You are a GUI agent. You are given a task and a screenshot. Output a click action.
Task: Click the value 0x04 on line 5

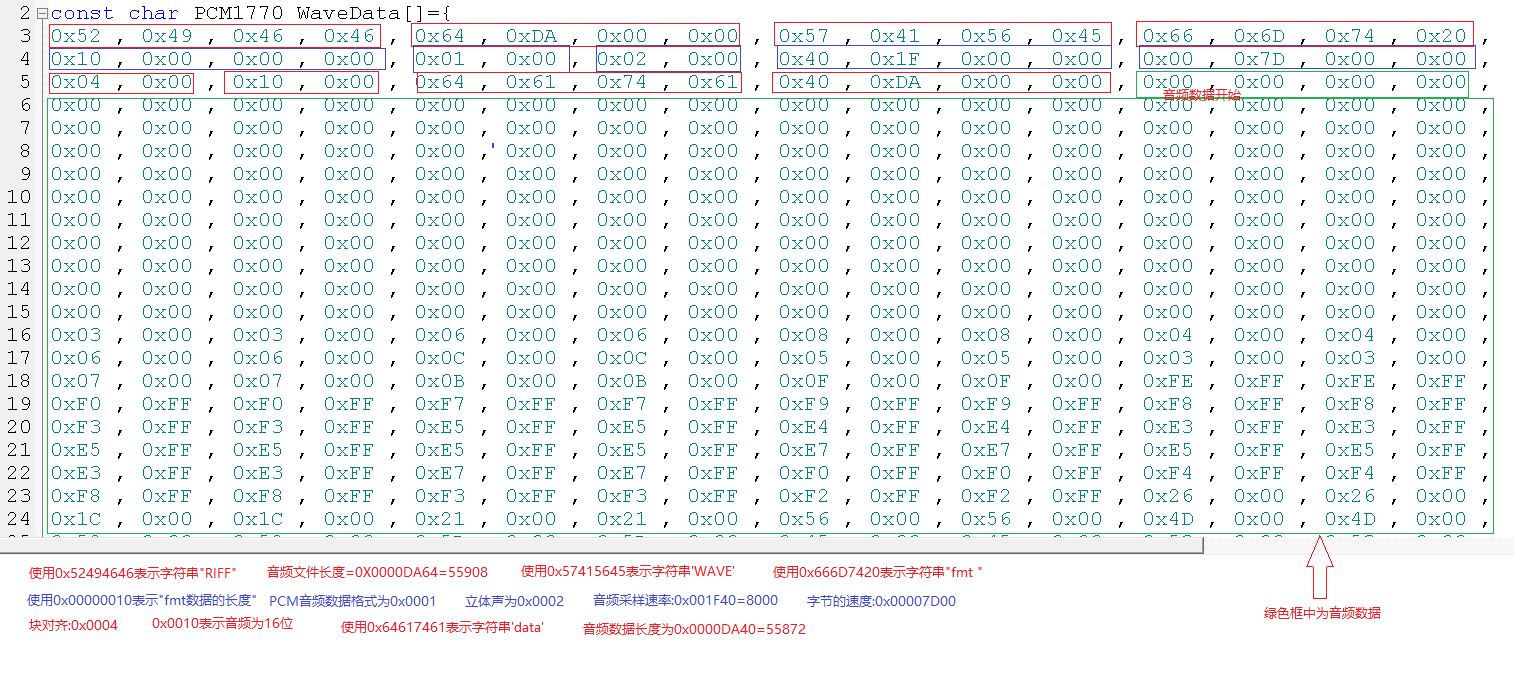76,82
